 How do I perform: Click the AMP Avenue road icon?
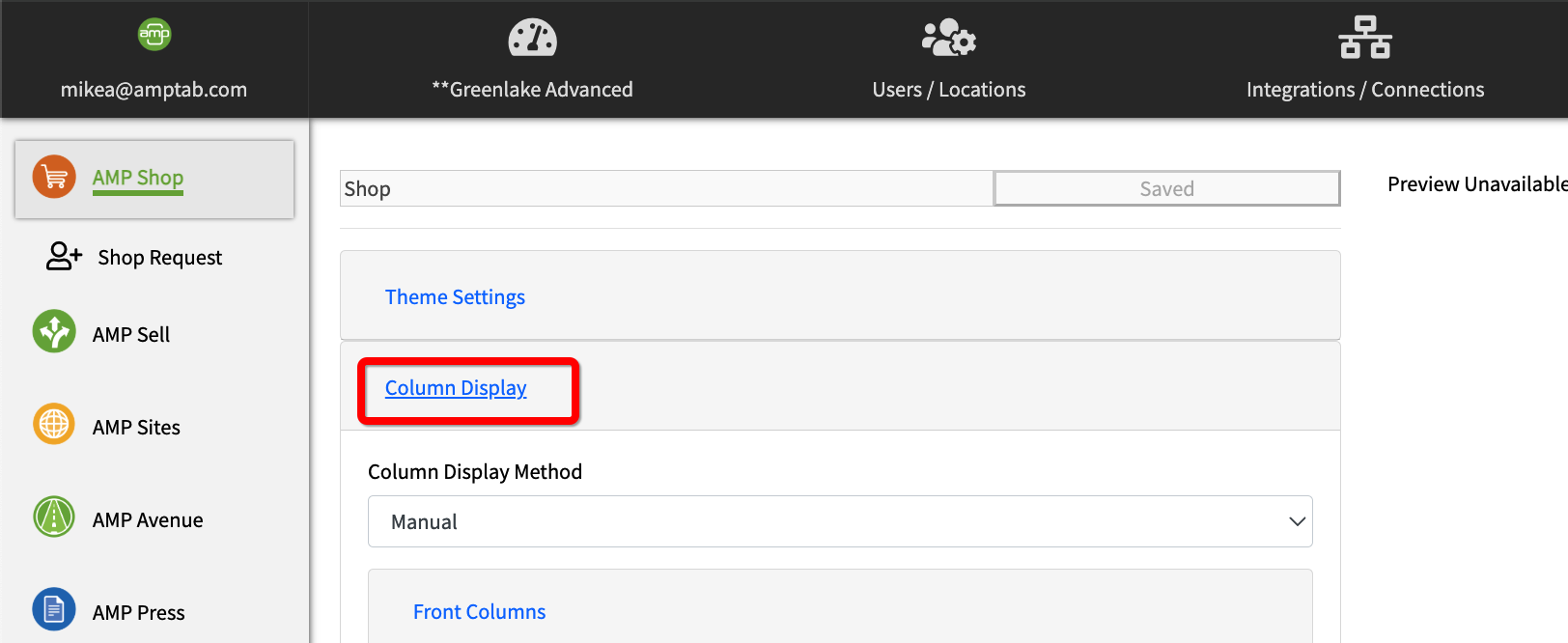(x=54, y=517)
